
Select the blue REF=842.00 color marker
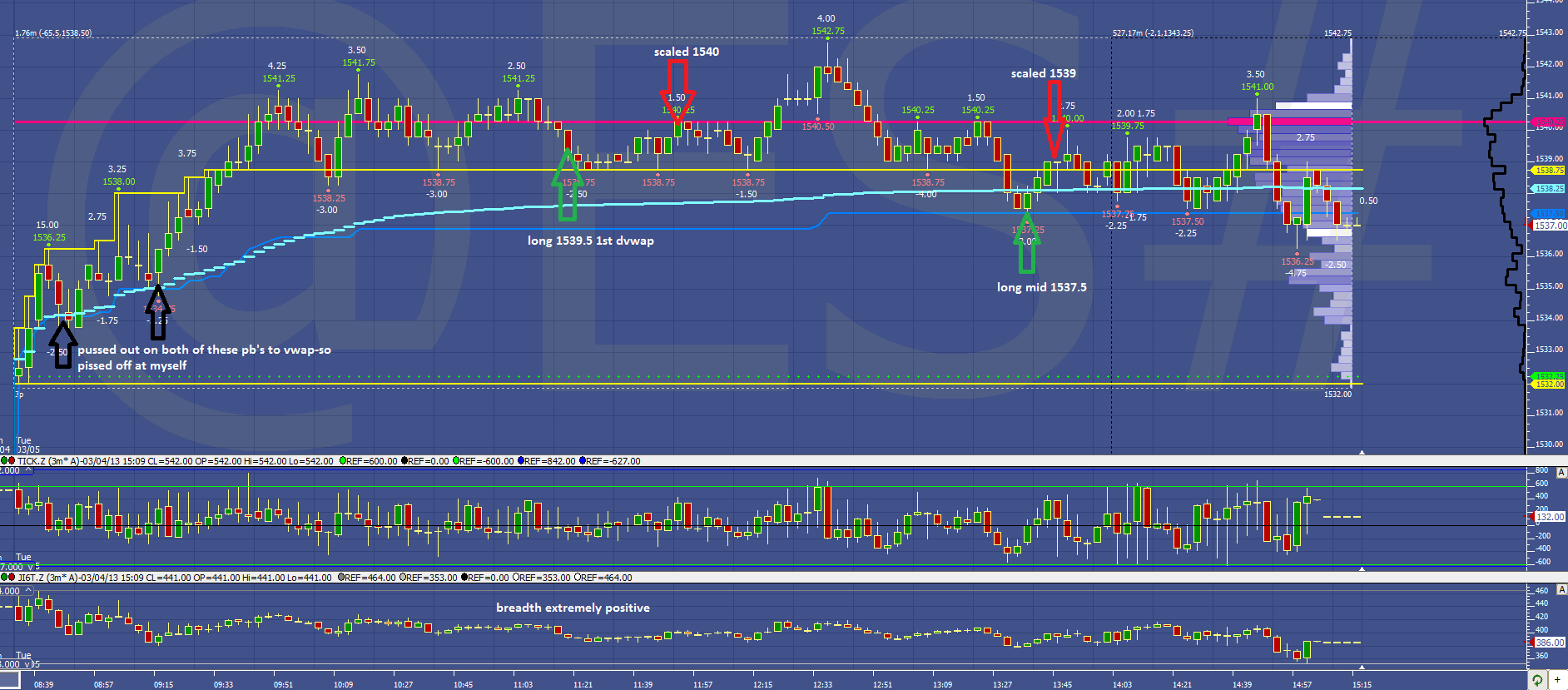[522, 461]
